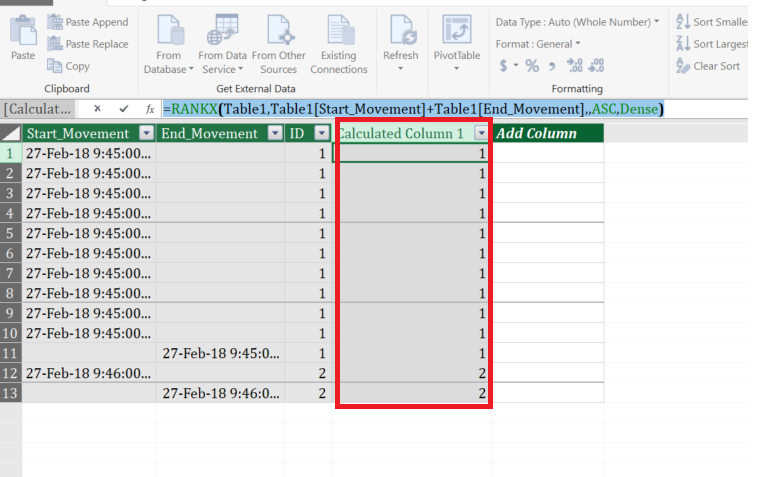757x477 pixels.
Task: Apply percentage format
Action: pyautogui.click(x=532, y=66)
